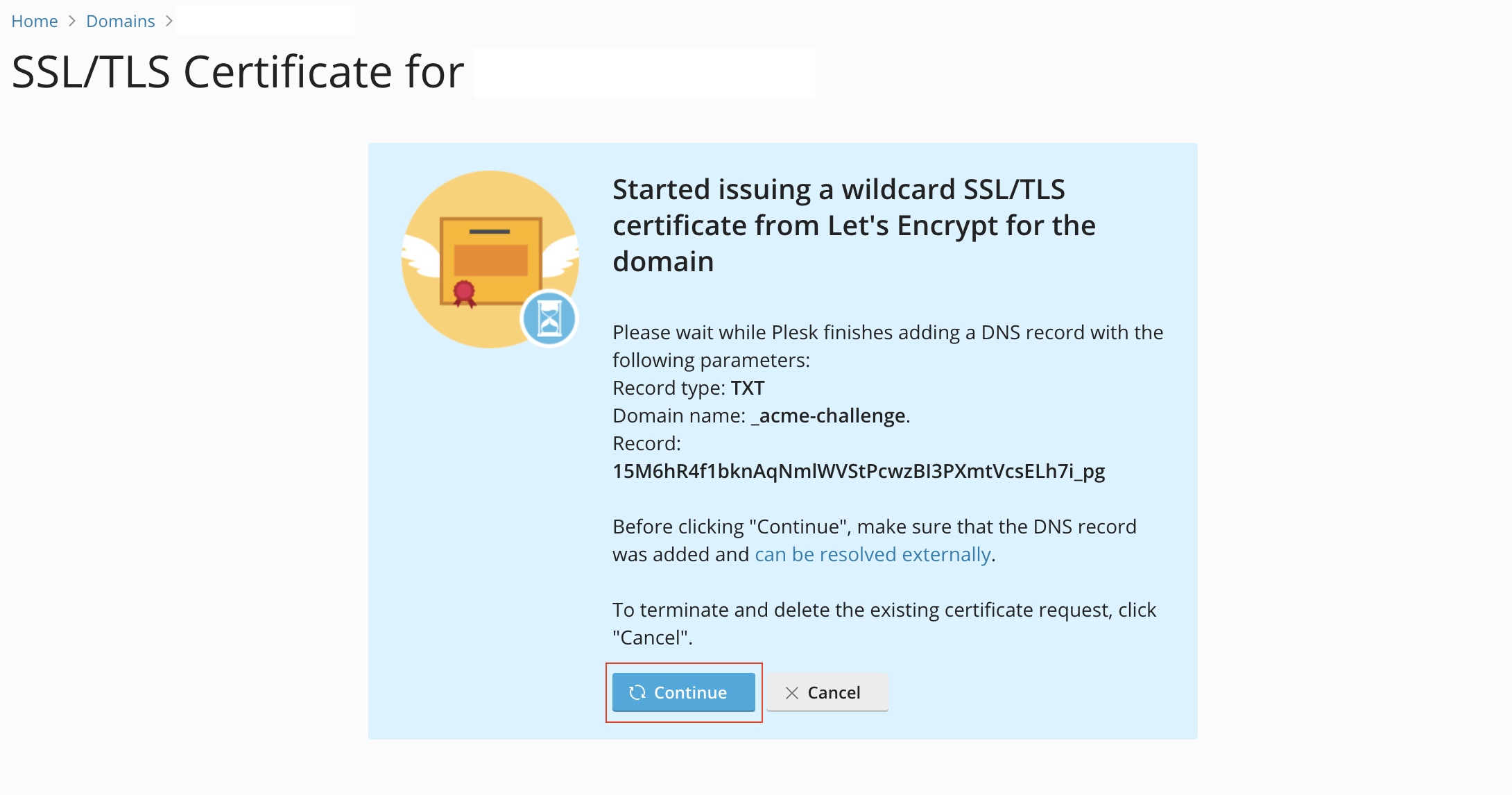Select the blanked-out domain breadcrumb item
The width and height of the screenshot is (1512, 795).
click(x=266, y=21)
